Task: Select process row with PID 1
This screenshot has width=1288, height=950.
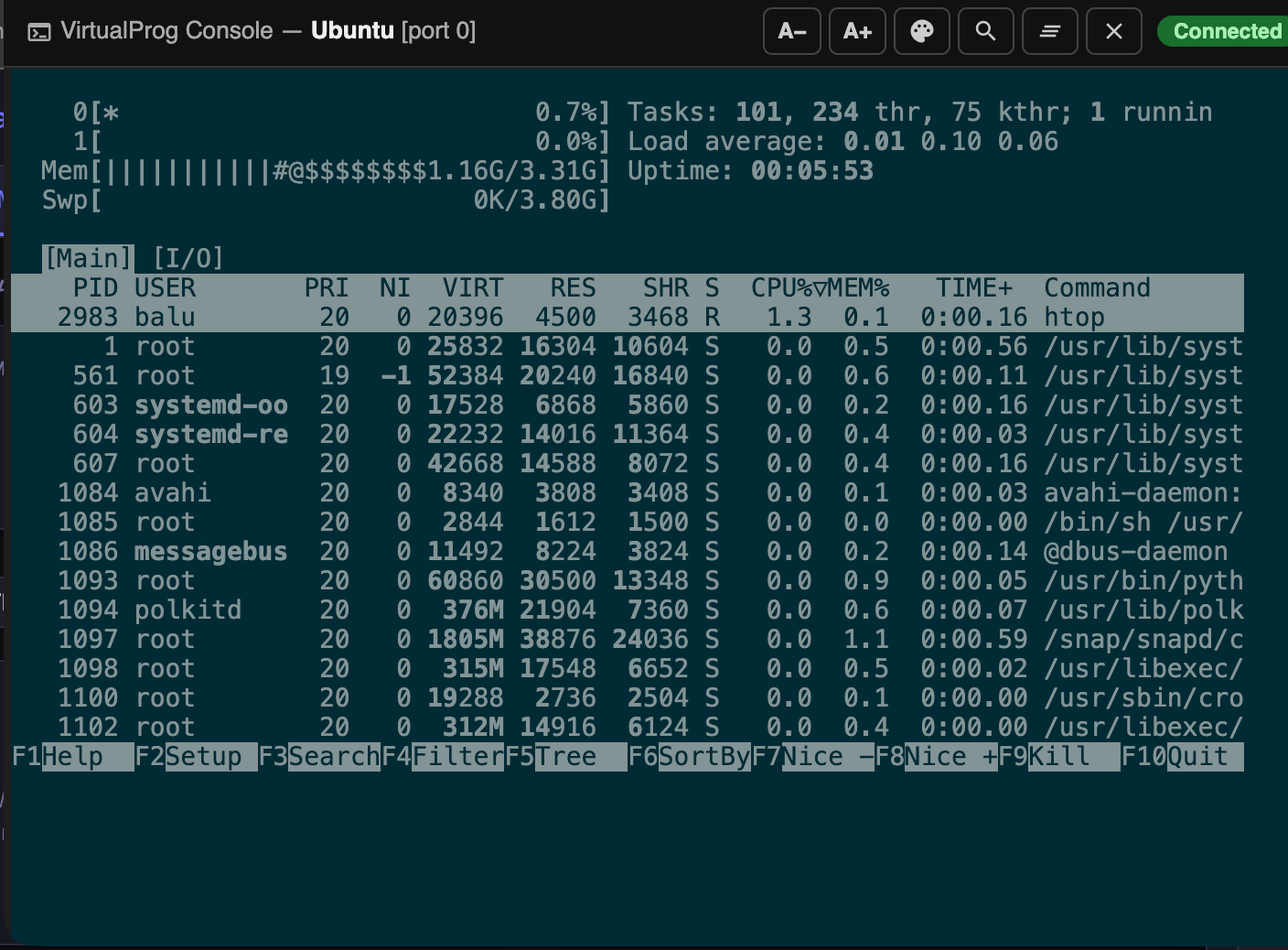Action: click(628, 346)
